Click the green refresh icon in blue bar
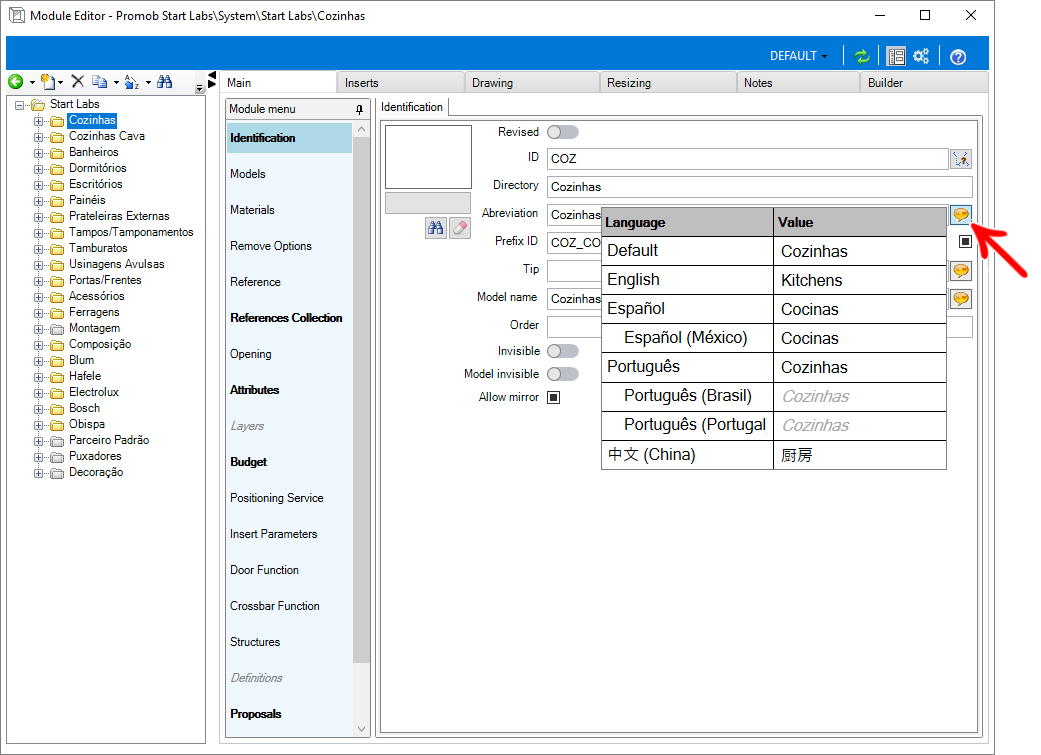The height and width of the screenshot is (755, 1041). click(862, 56)
